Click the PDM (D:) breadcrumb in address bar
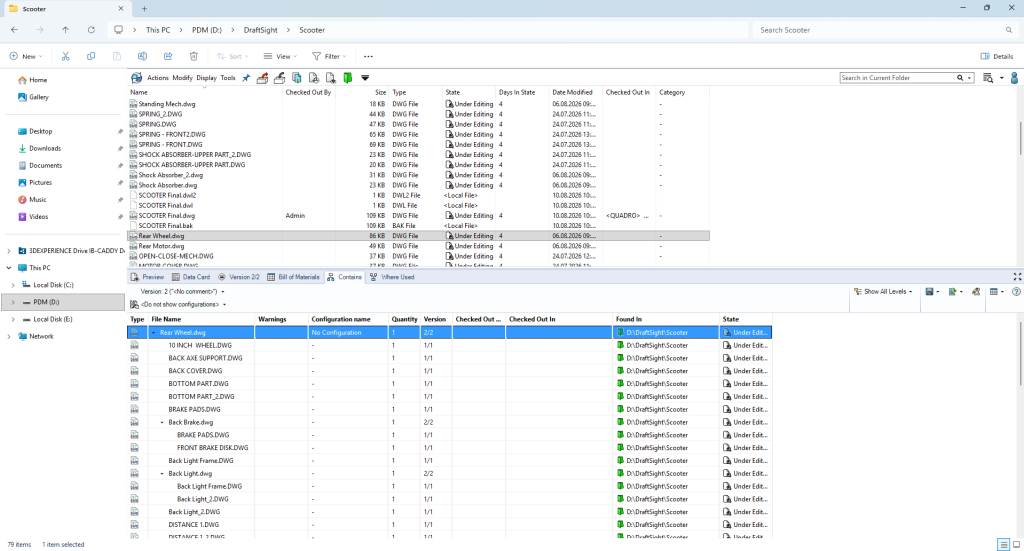The width and height of the screenshot is (1024, 551). [x=206, y=30]
